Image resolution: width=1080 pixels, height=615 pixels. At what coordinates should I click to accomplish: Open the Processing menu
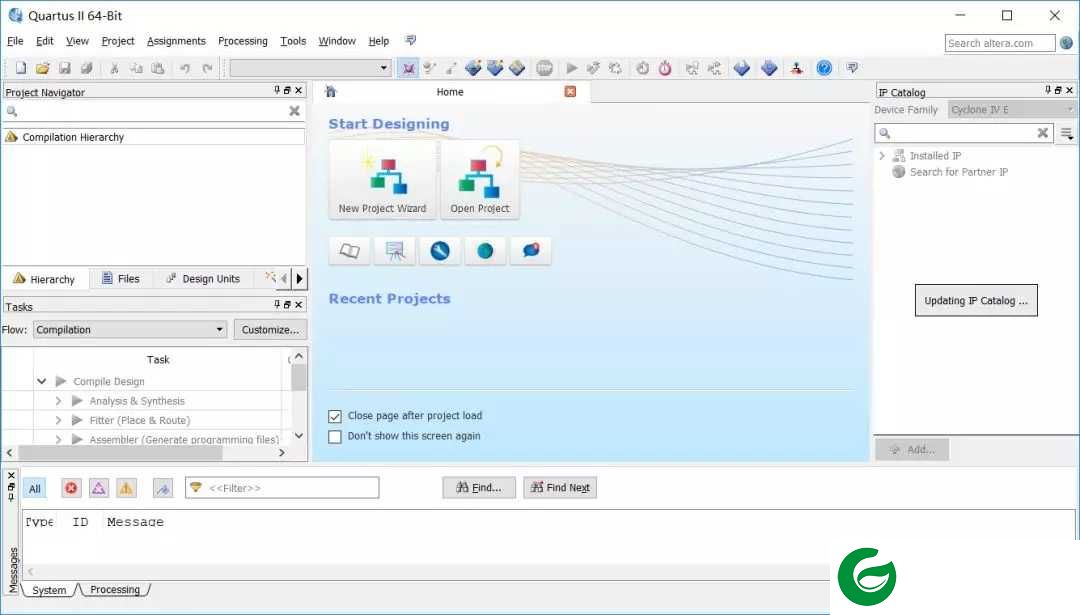coord(242,41)
